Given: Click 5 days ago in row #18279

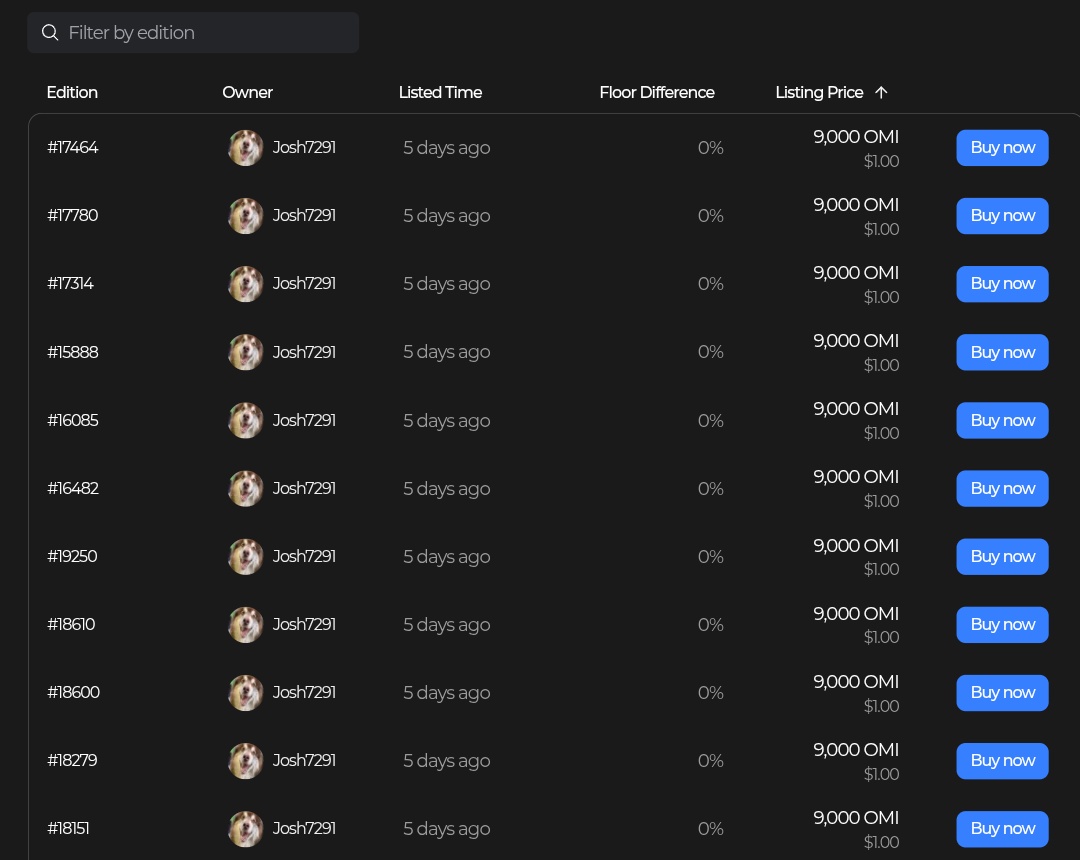Looking at the screenshot, I should (446, 762).
